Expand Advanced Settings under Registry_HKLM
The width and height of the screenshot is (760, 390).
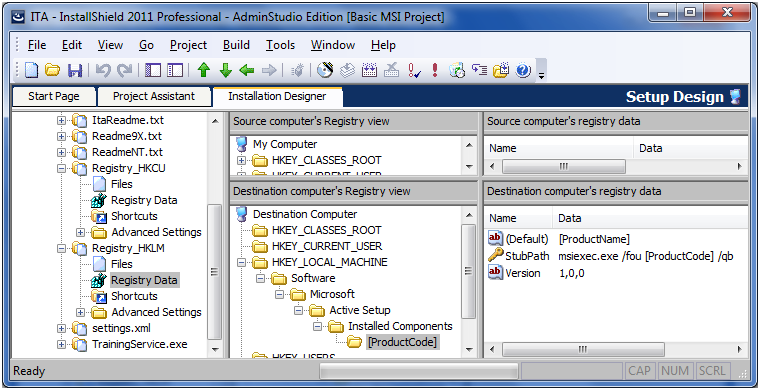click(80, 312)
